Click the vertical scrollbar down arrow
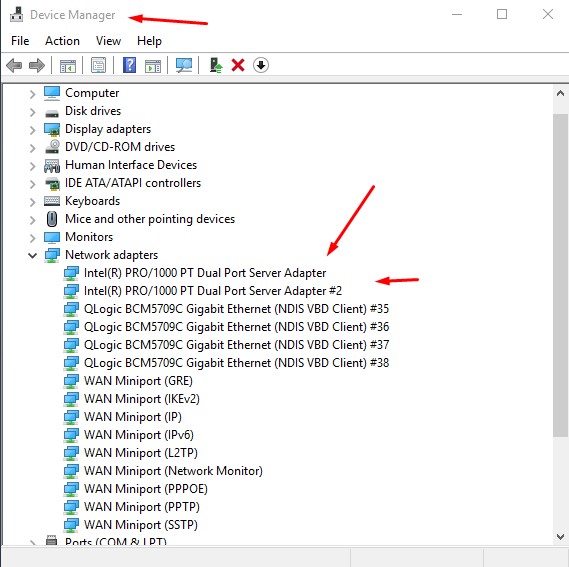The height and width of the screenshot is (567, 569). 560,536
